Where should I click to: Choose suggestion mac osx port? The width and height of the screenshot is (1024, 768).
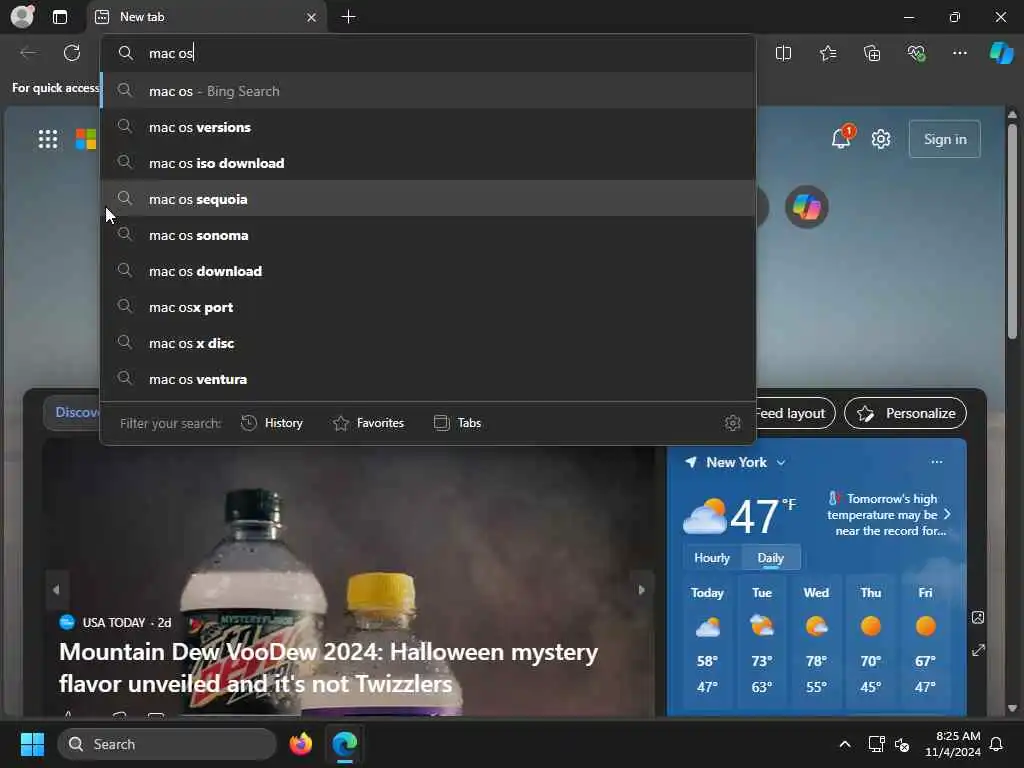(x=428, y=307)
